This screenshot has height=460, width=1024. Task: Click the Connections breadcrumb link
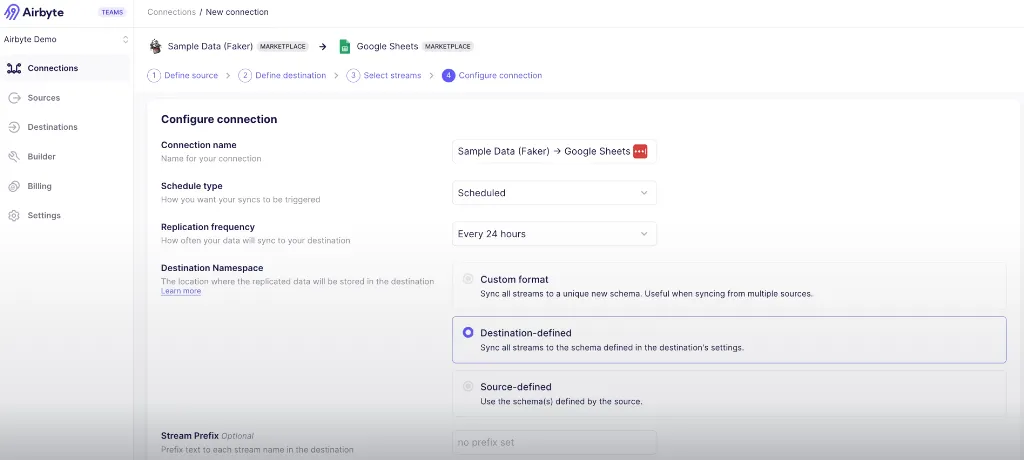171,12
